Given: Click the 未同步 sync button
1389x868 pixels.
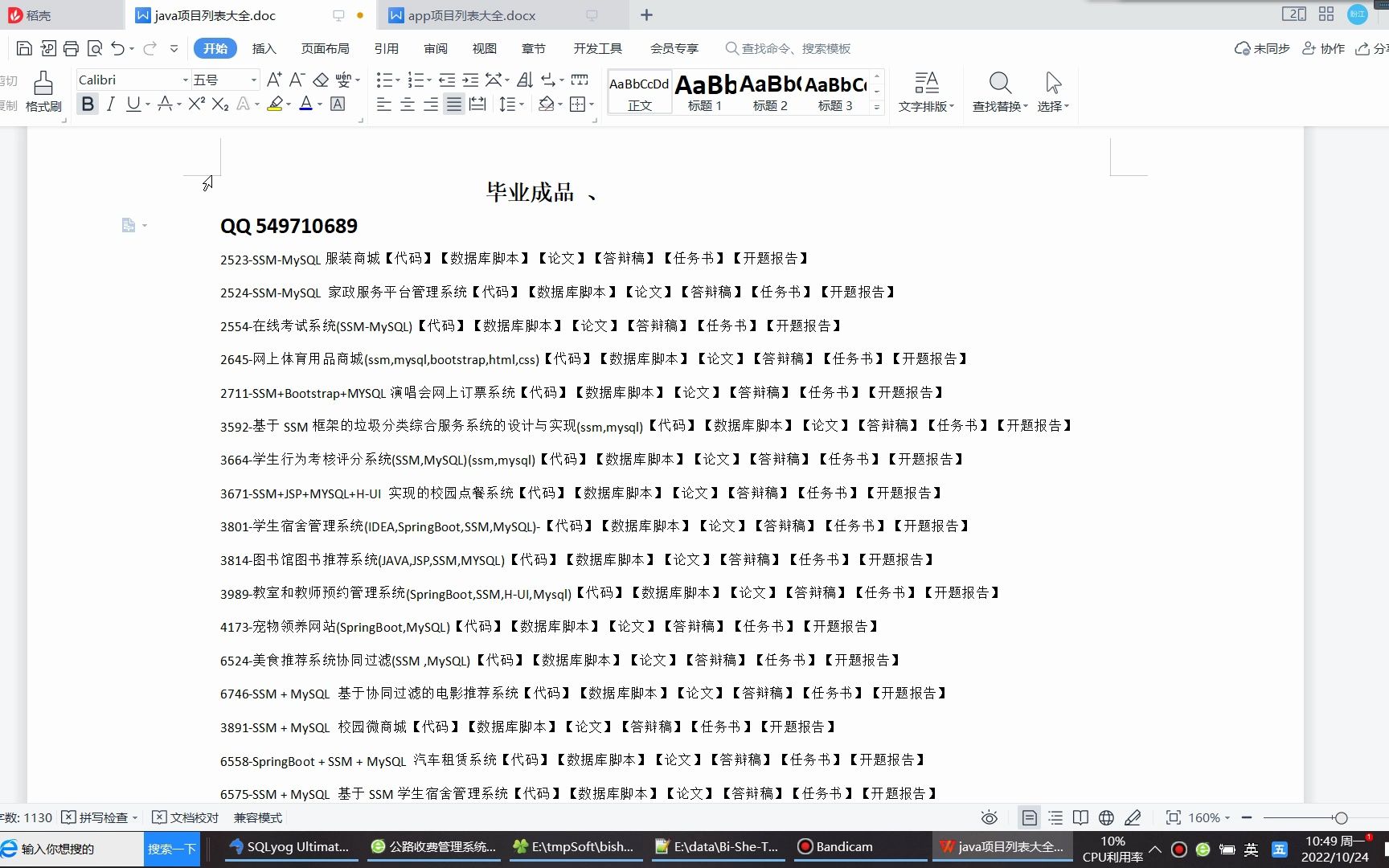Looking at the screenshot, I should pyautogui.click(x=1261, y=48).
